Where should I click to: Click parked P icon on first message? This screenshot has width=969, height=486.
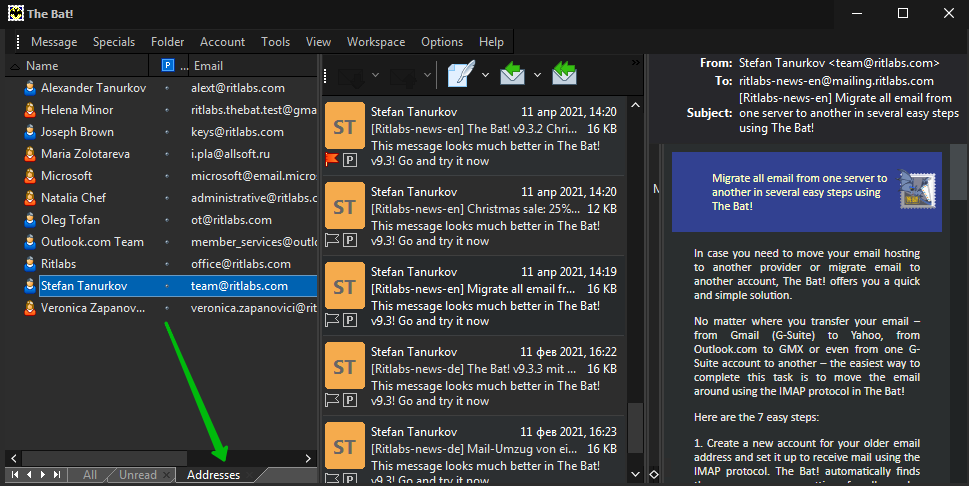point(350,160)
